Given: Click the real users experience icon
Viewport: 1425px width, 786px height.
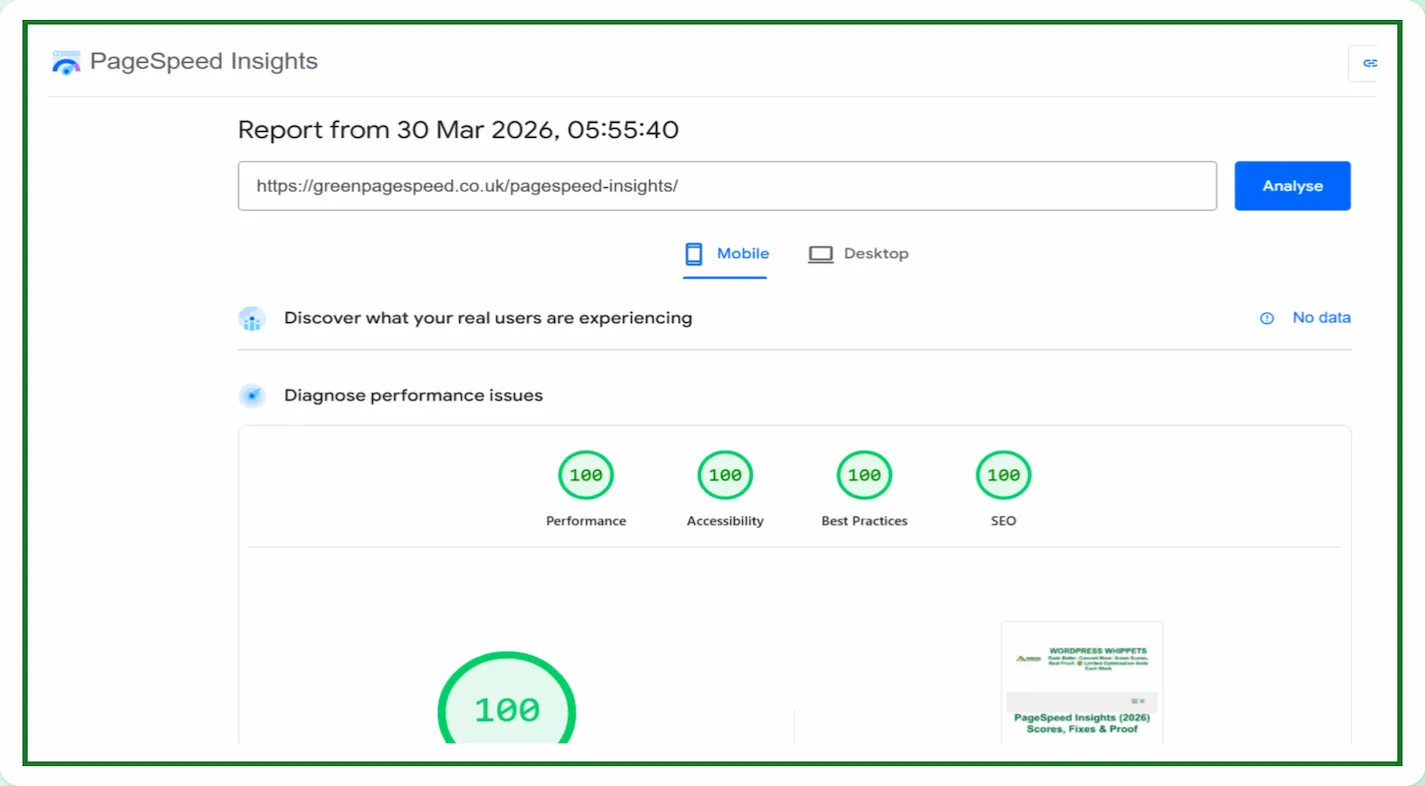Looking at the screenshot, I should pos(252,319).
